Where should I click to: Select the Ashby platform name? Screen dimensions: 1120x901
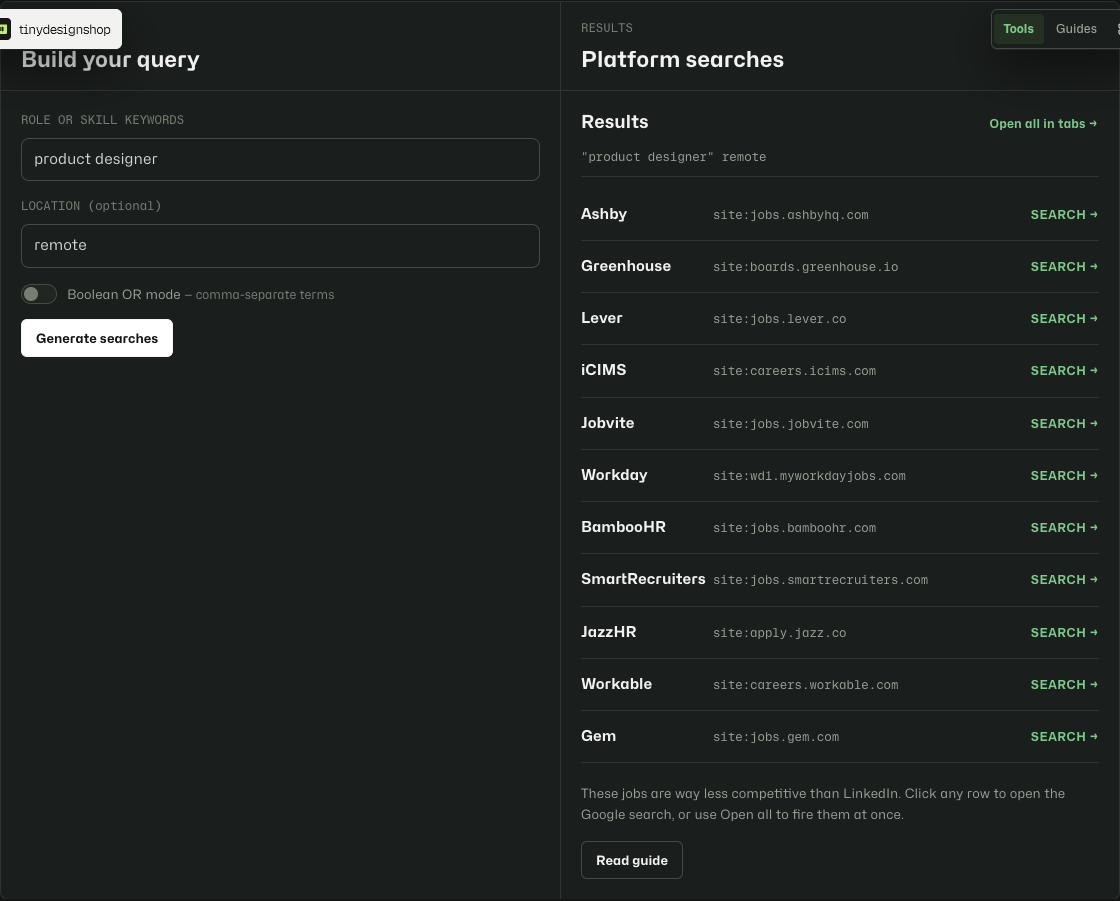604,214
